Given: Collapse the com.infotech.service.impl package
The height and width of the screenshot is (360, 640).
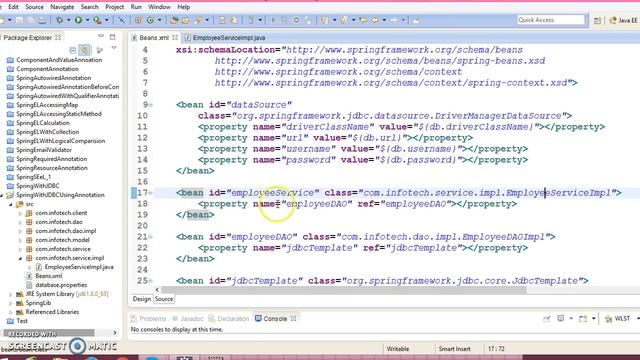Looking at the screenshot, I should pos(20,258).
